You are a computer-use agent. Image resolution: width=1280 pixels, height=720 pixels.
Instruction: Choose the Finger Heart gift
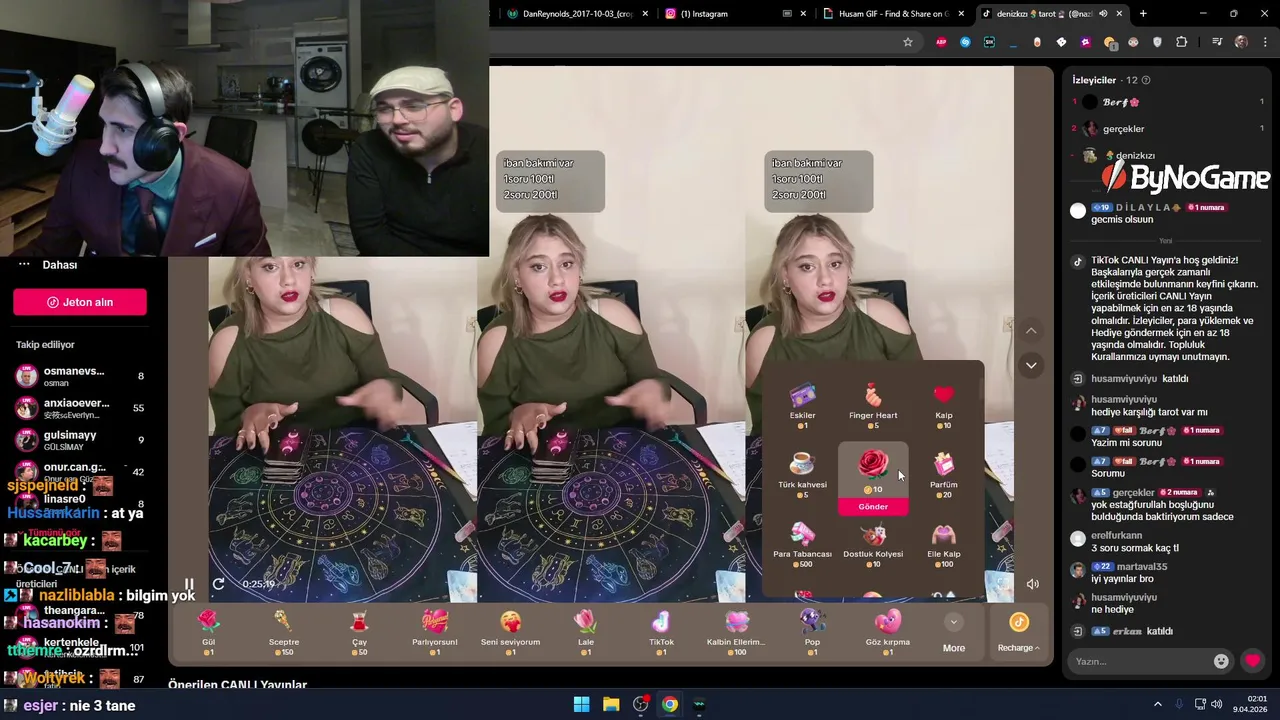coord(873,405)
